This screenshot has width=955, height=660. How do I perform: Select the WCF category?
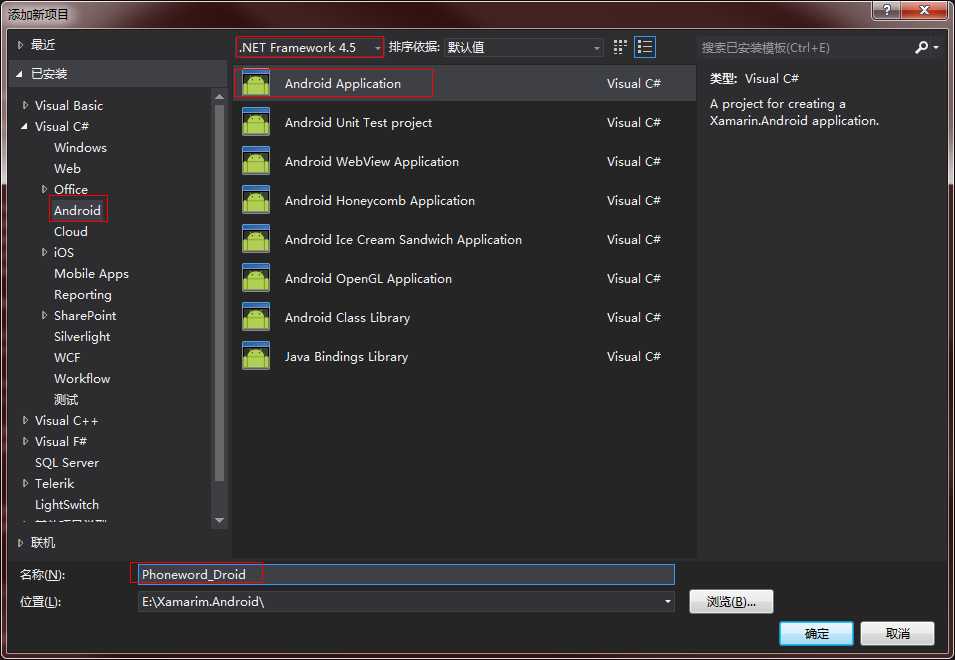pyautogui.click(x=67, y=357)
